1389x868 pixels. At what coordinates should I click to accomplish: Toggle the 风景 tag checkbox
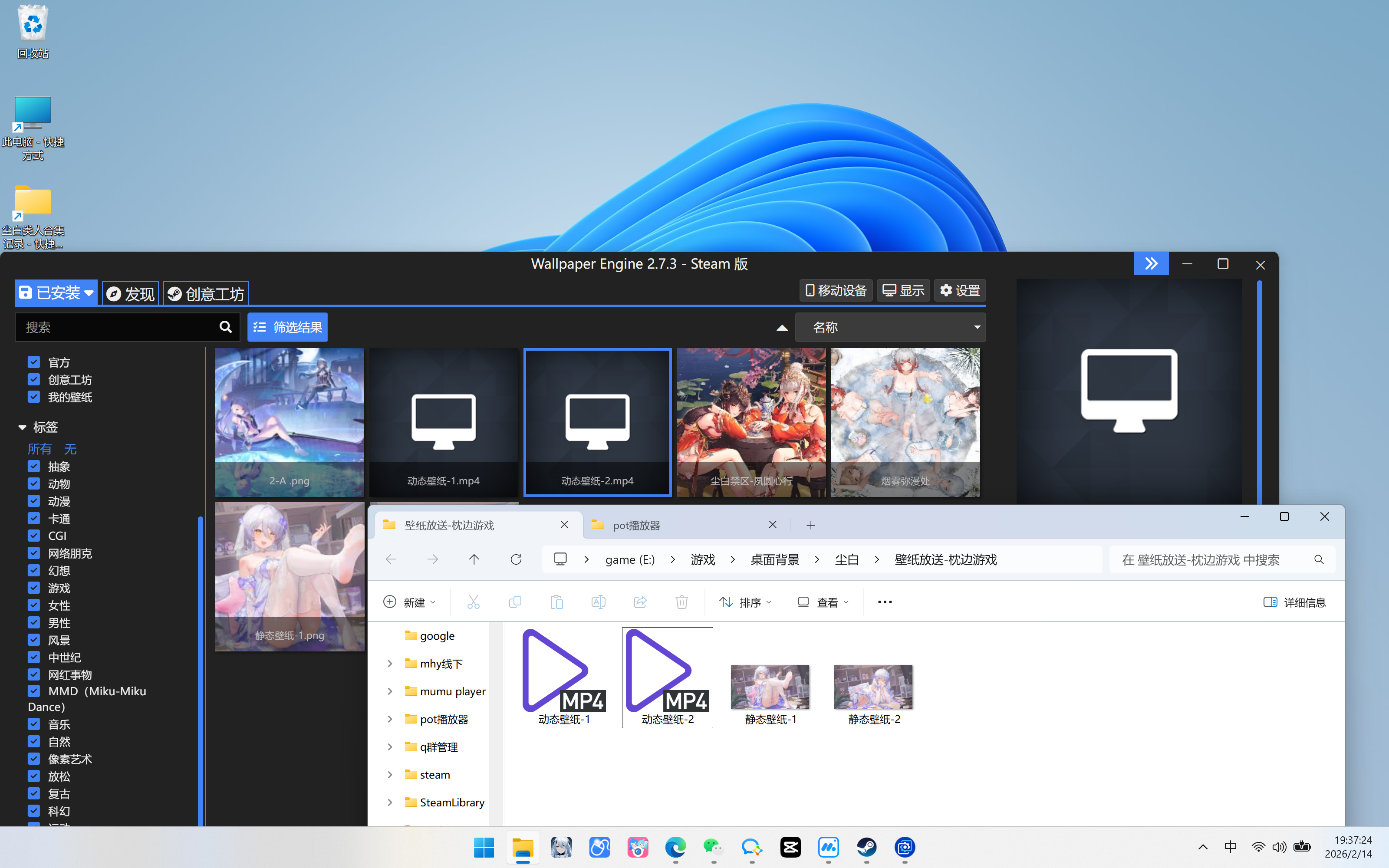coord(34,640)
